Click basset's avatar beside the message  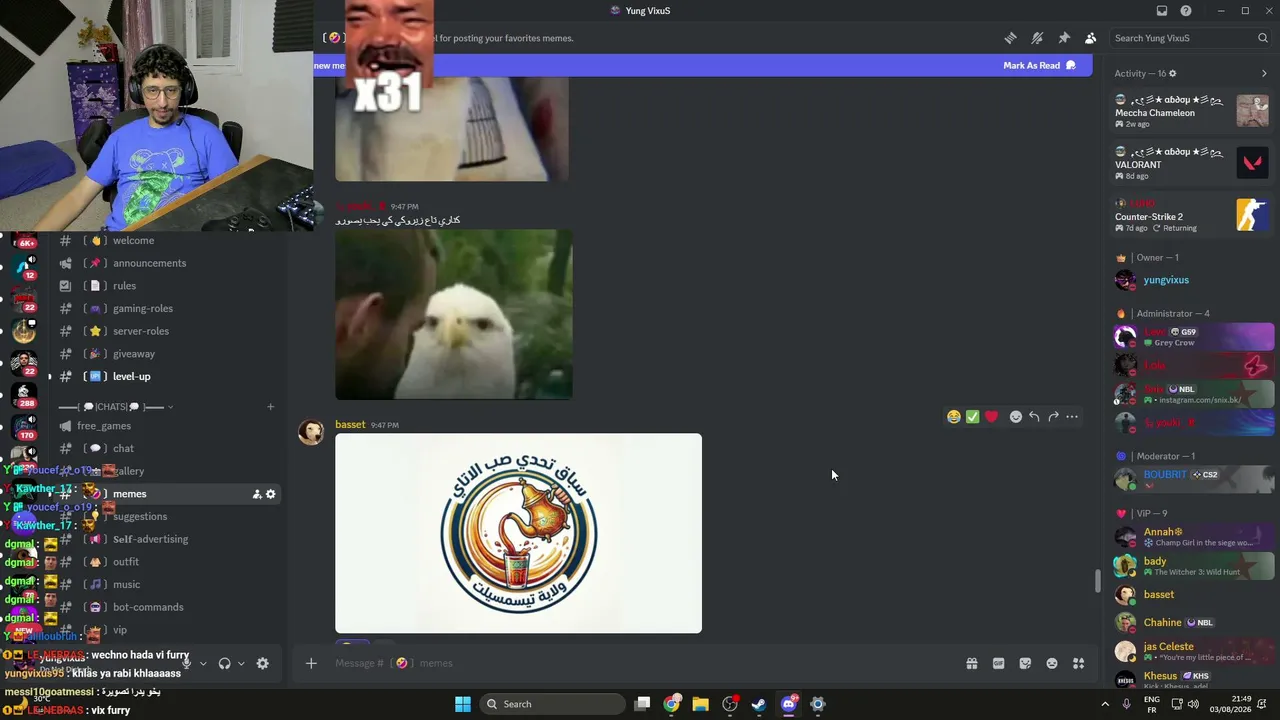pyautogui.click(x=311, y=432)
